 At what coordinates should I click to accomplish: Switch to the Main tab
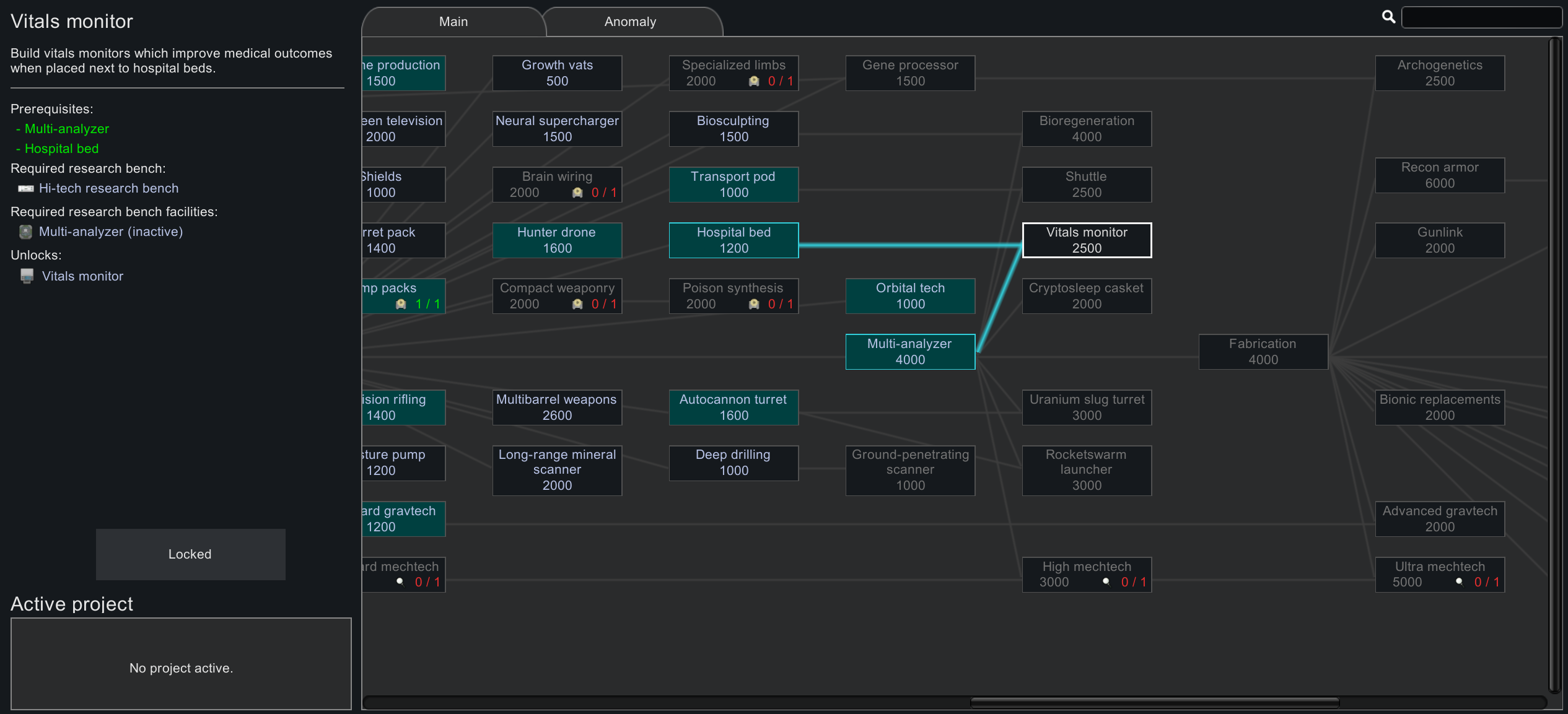click(453, 22)
